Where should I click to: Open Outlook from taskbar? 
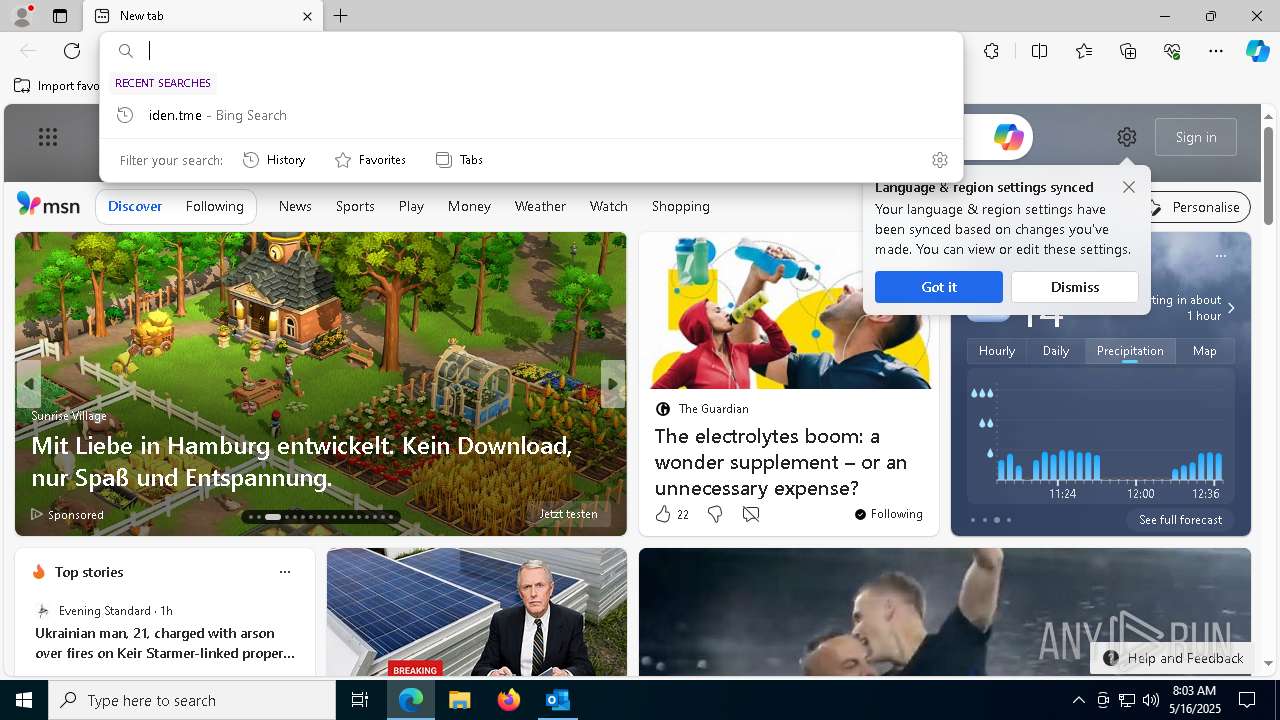(558, 700)
